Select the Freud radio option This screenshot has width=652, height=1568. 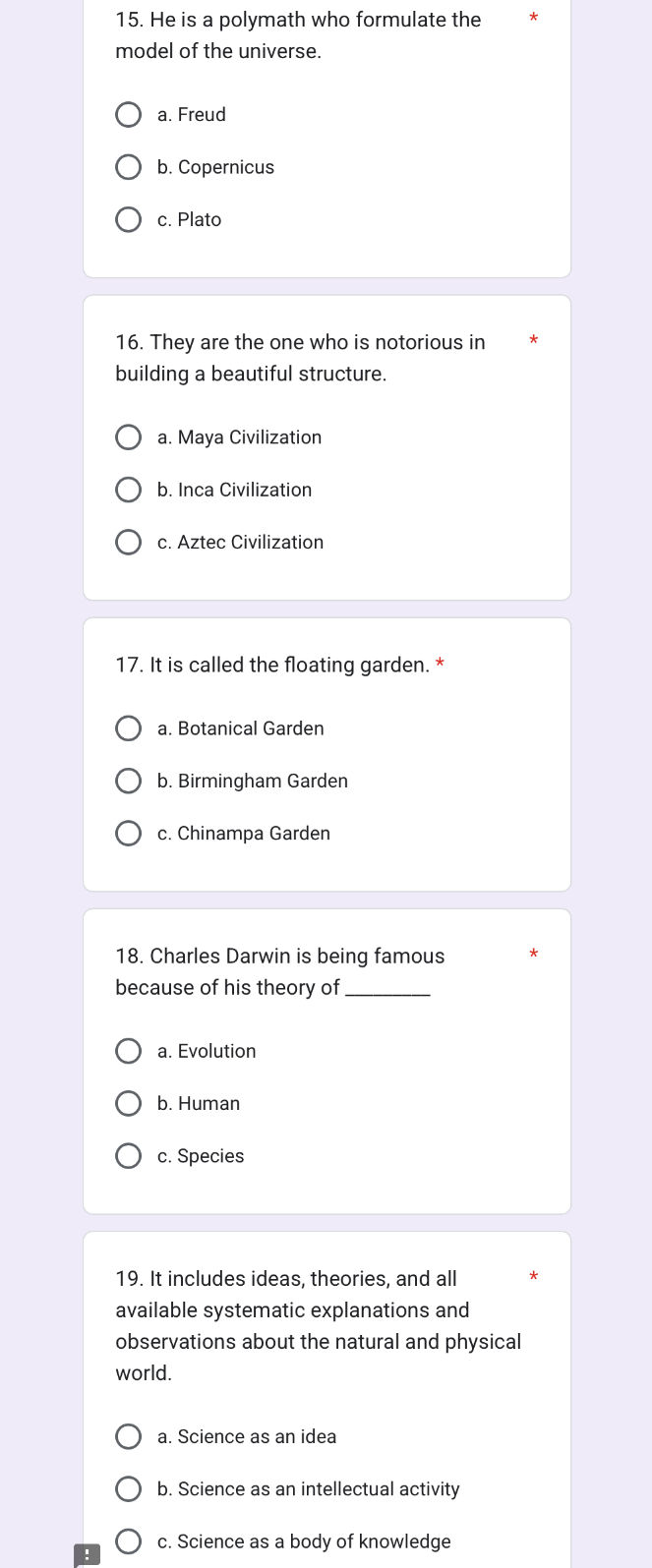[129, 115]
